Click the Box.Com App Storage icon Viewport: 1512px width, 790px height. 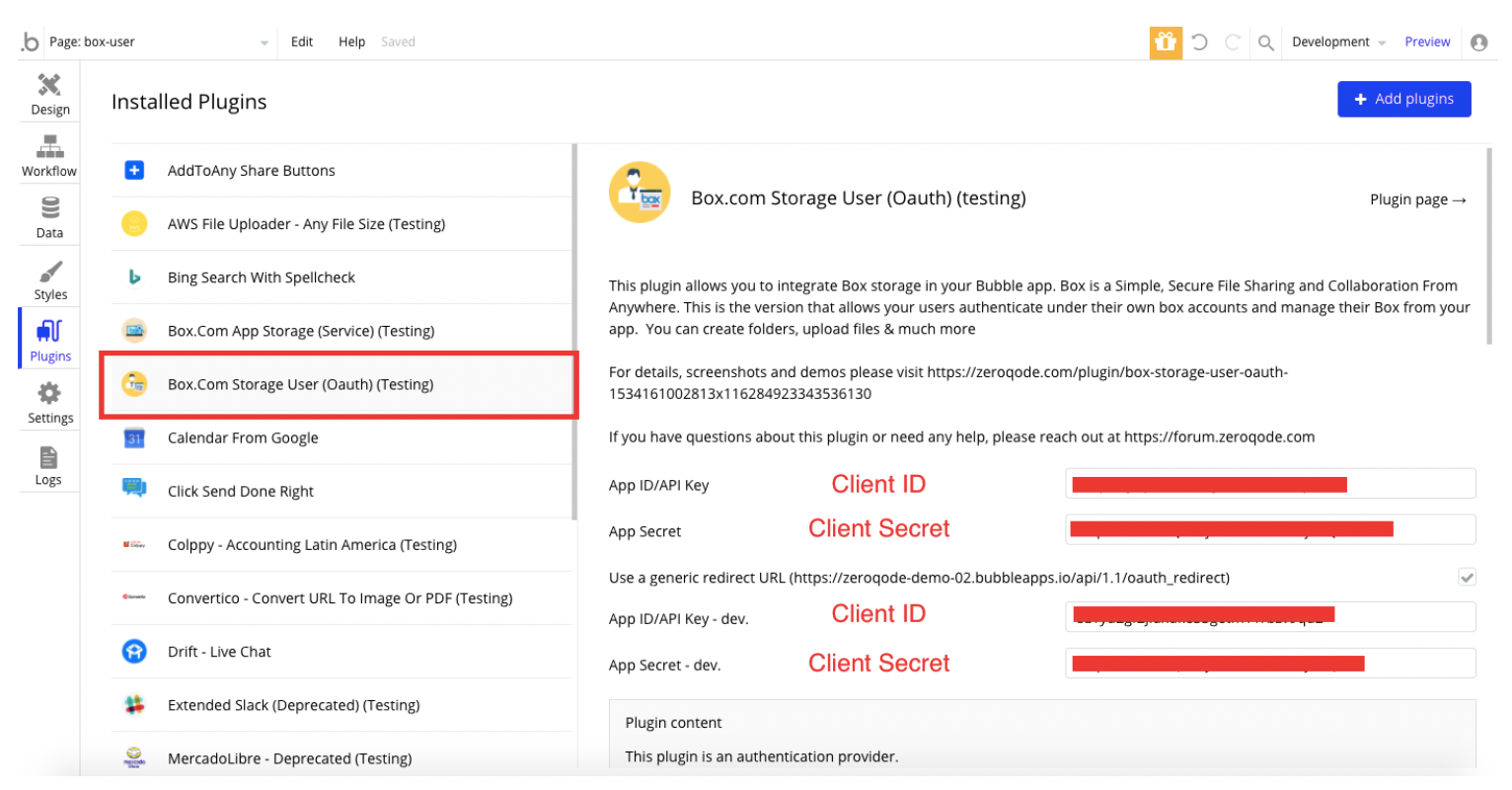134,330
